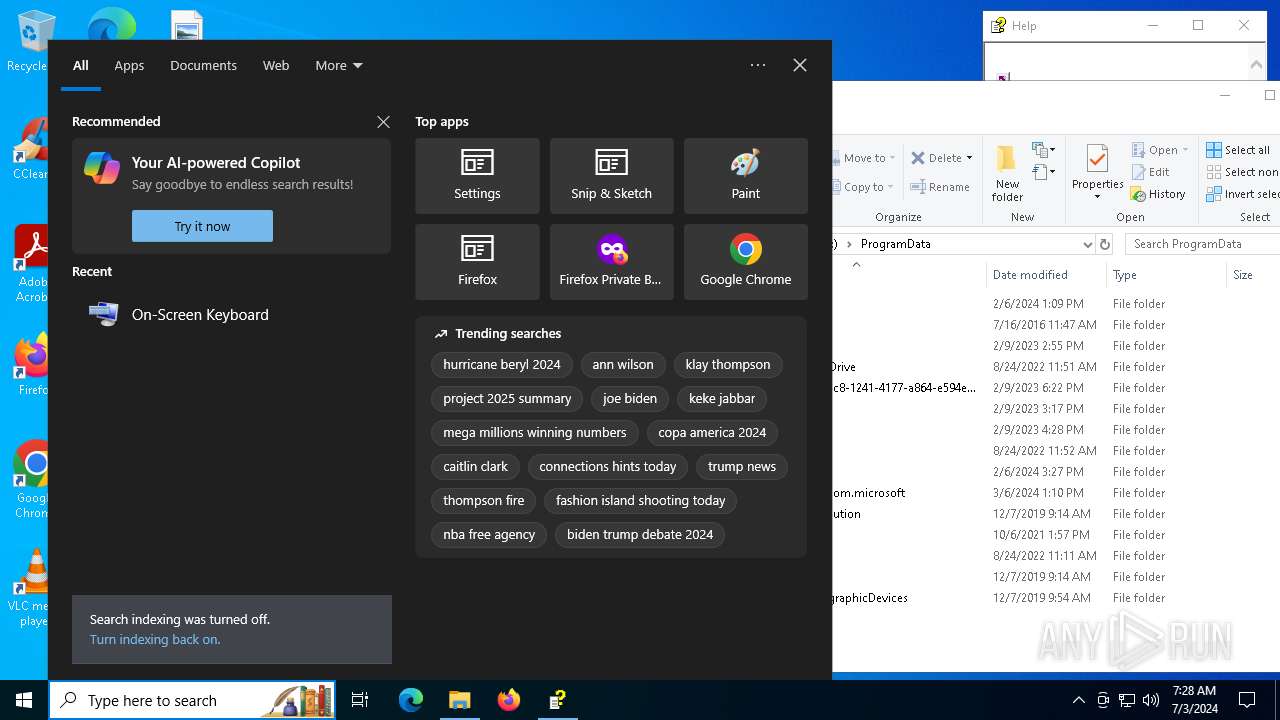Screen dimensions: 1280x720
Task: Click Windows Start button
Action: (x=24, y=700)
